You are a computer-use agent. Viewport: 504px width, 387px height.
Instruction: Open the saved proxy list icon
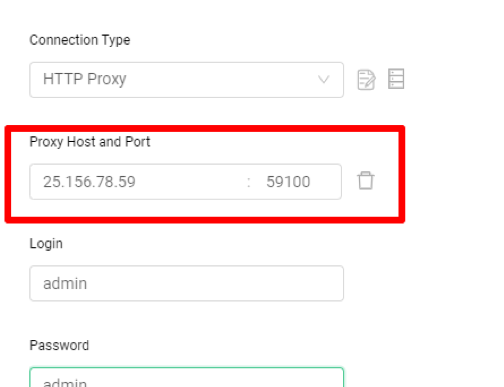coord(396,79)
